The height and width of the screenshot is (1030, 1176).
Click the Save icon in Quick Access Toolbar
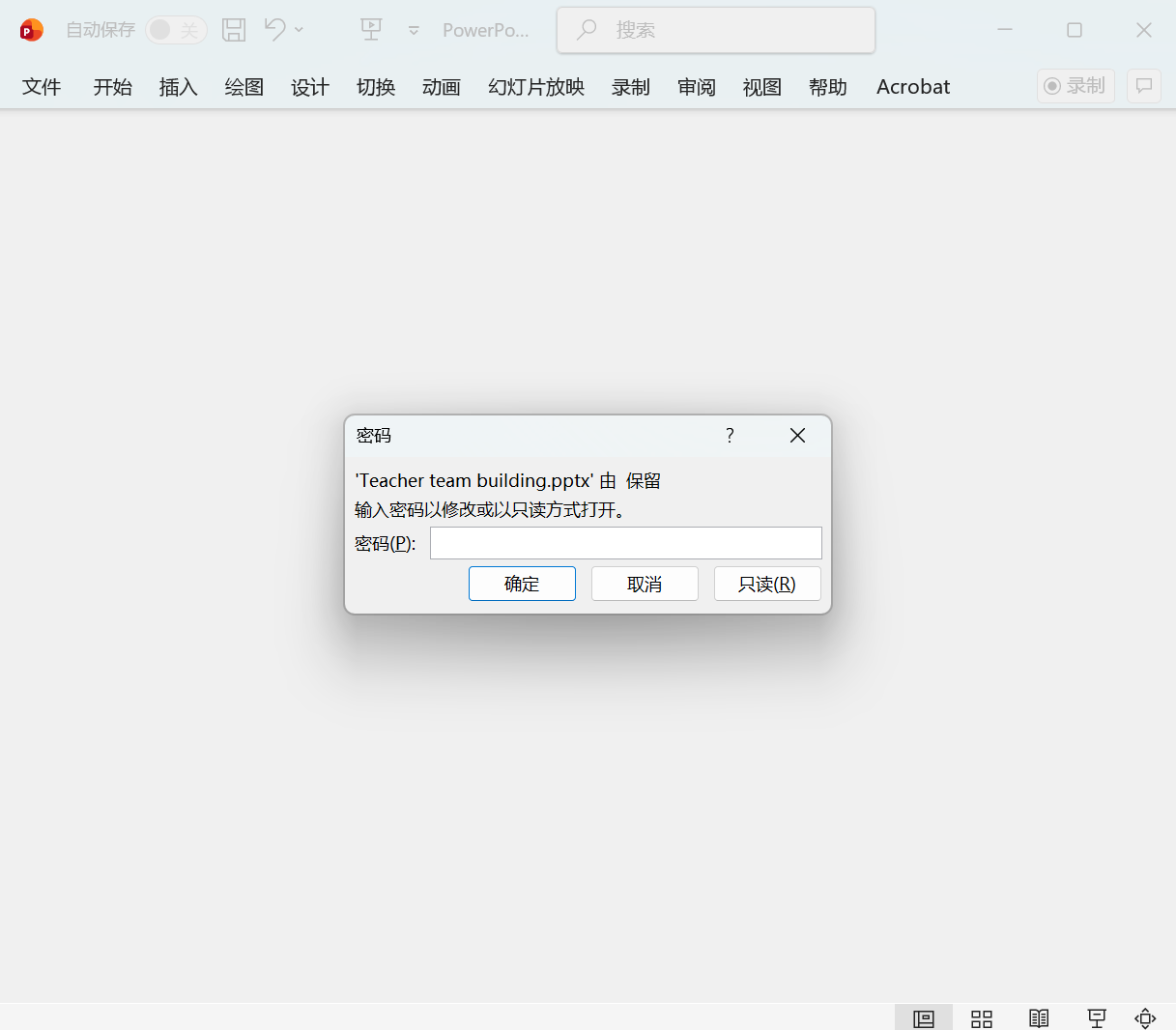pyautogui.click(x=233, y=30)
